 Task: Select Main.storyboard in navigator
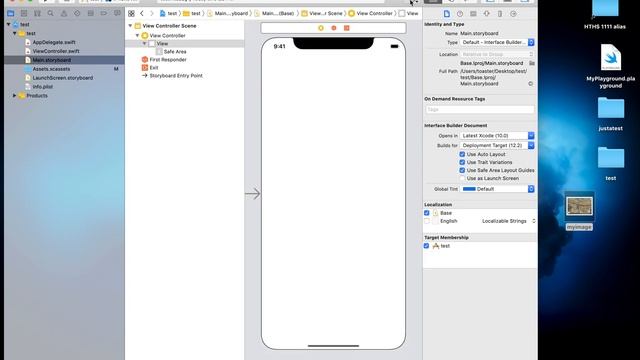tap(52, 60)
